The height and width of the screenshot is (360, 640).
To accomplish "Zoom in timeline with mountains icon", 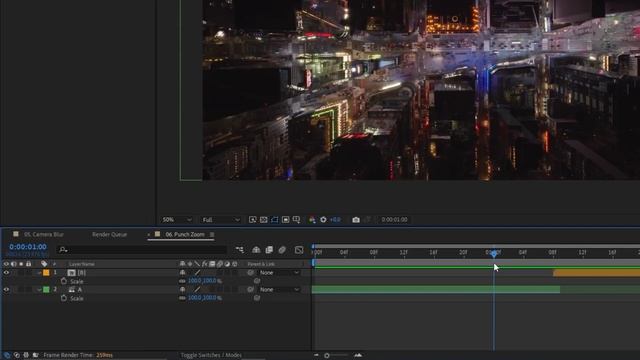I will (358, 355).
